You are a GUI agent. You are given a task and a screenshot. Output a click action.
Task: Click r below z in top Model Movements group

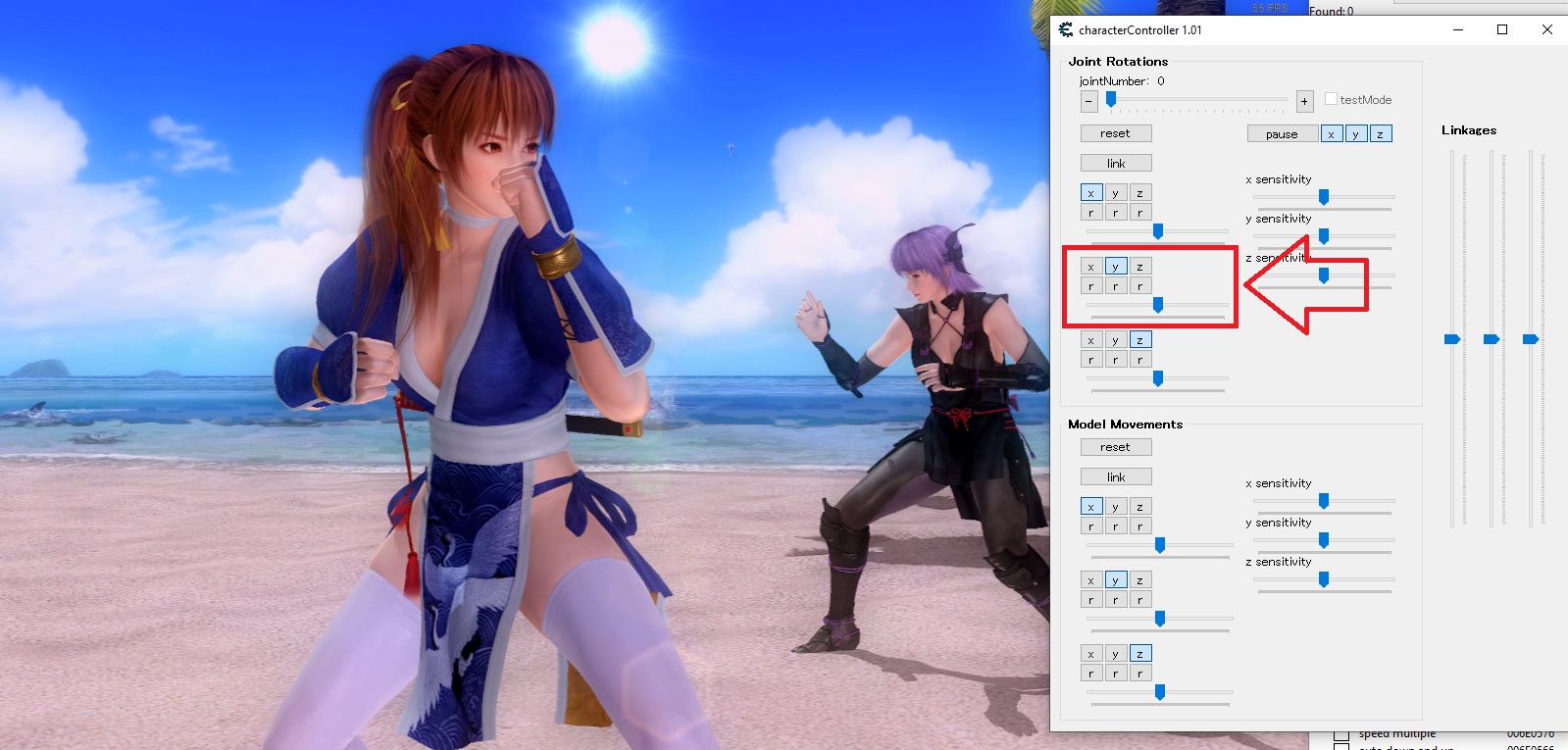tap(1139, 526)
